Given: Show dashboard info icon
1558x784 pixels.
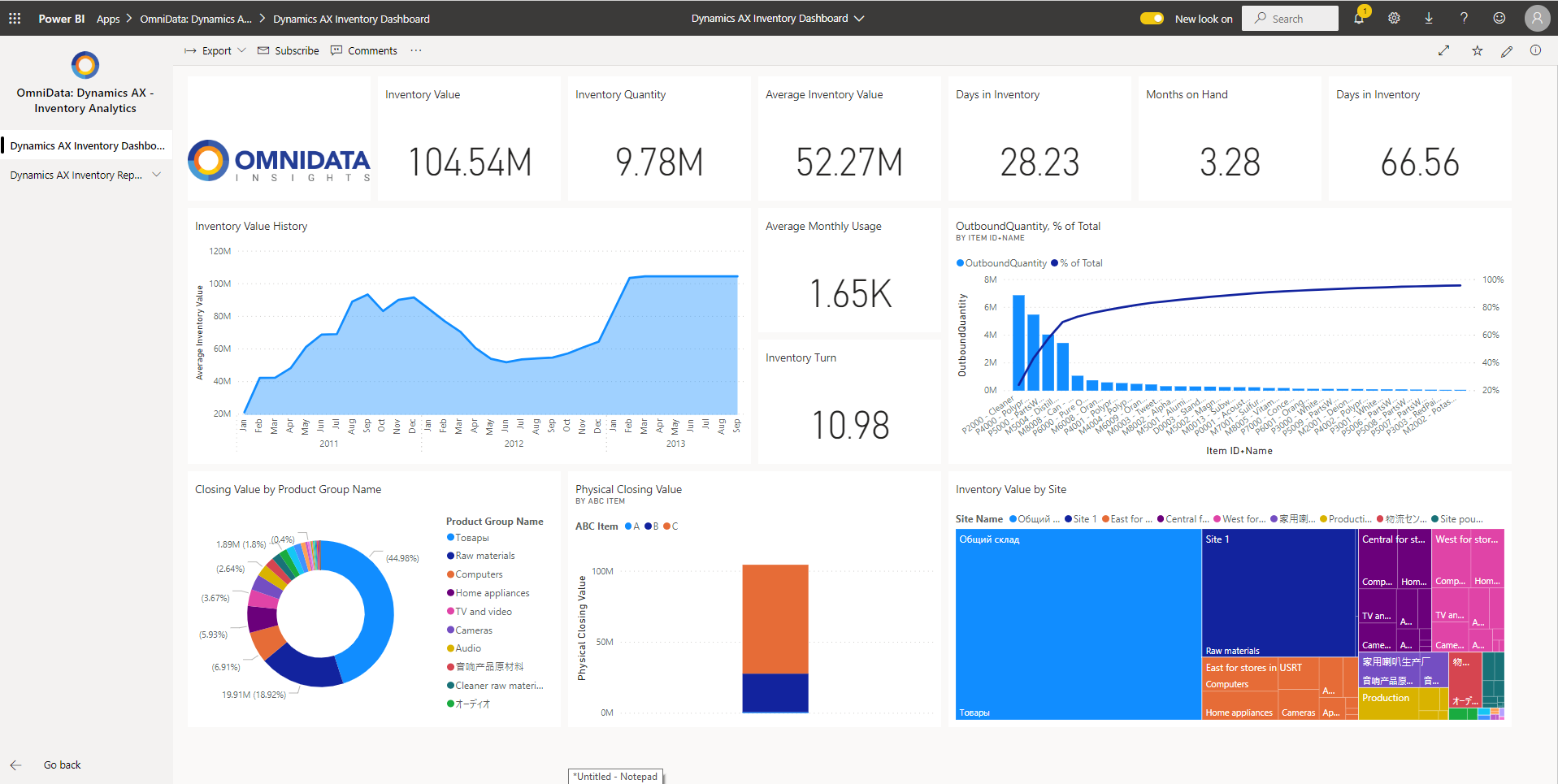Looking at the screenshot, I should click(1535, 50).
